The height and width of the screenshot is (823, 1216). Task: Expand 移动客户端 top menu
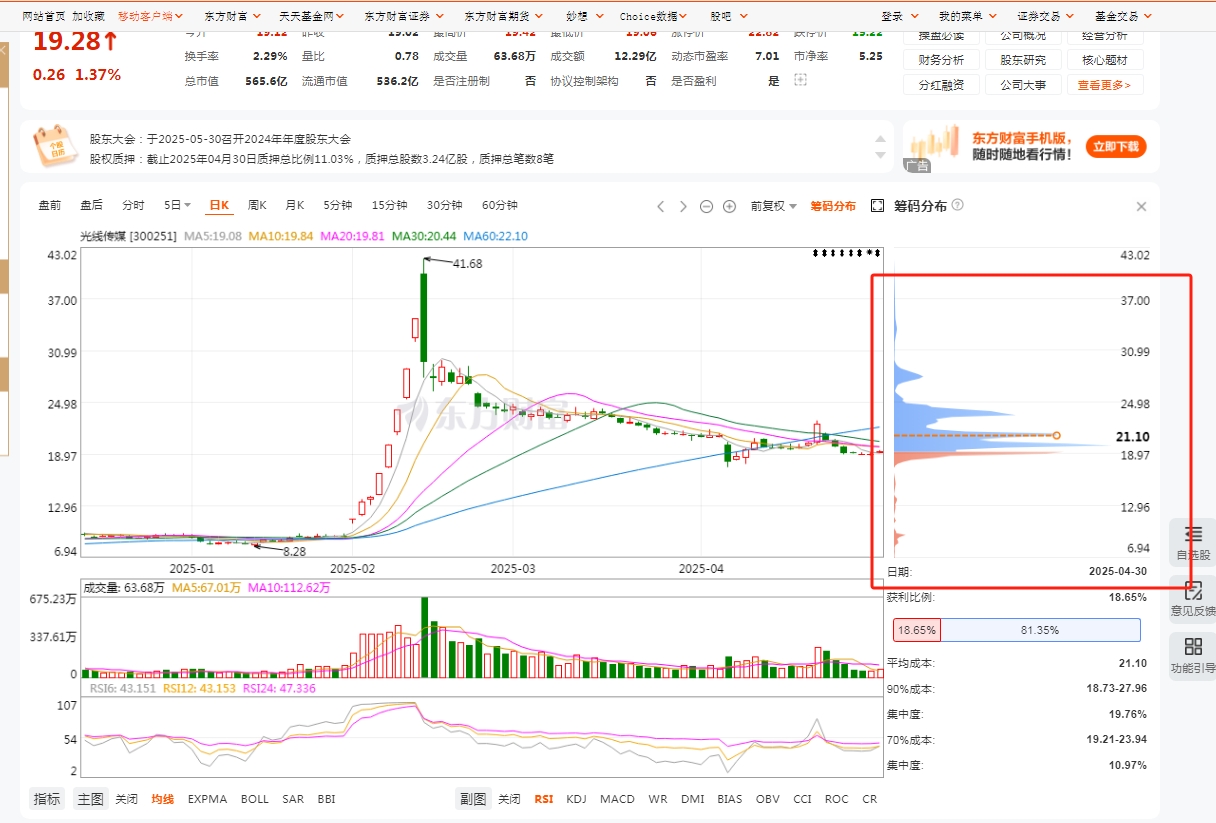click(x=151, y=16)
